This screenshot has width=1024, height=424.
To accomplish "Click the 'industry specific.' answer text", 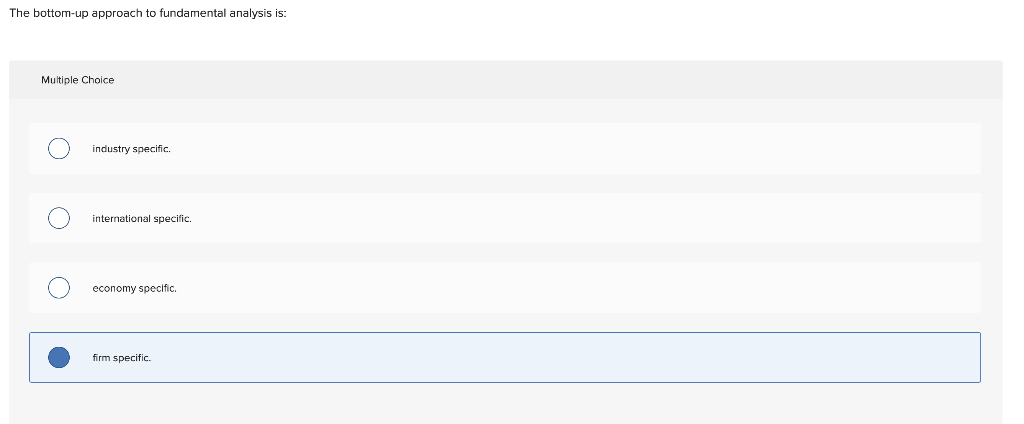I will (131, 149).
